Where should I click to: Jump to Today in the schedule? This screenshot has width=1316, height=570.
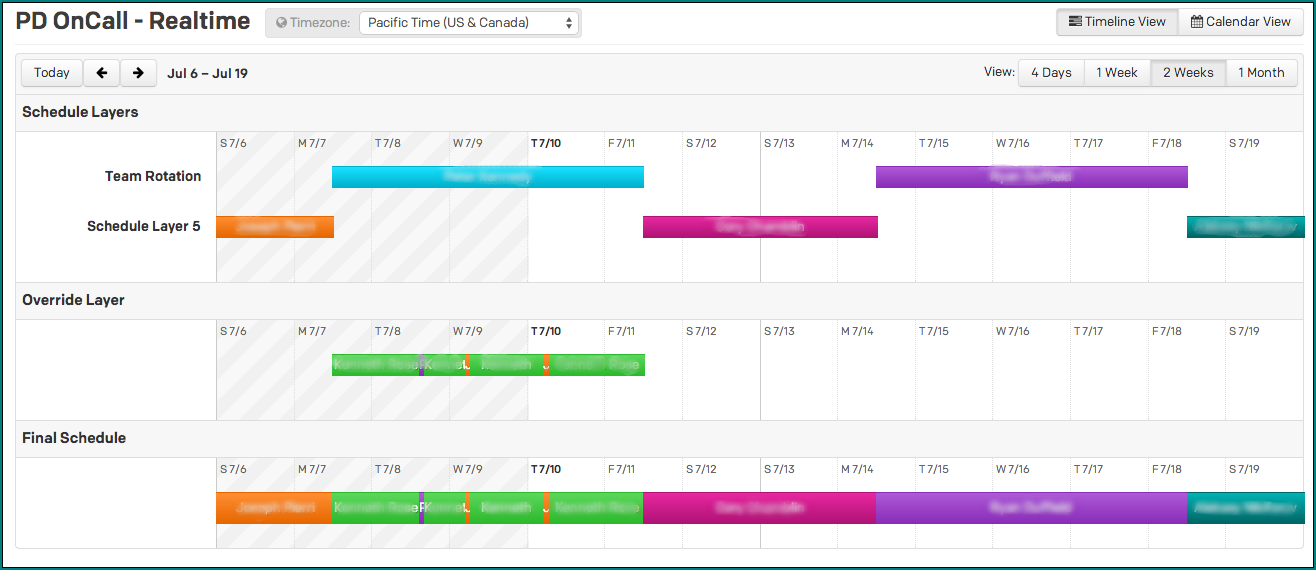point(52,73)
